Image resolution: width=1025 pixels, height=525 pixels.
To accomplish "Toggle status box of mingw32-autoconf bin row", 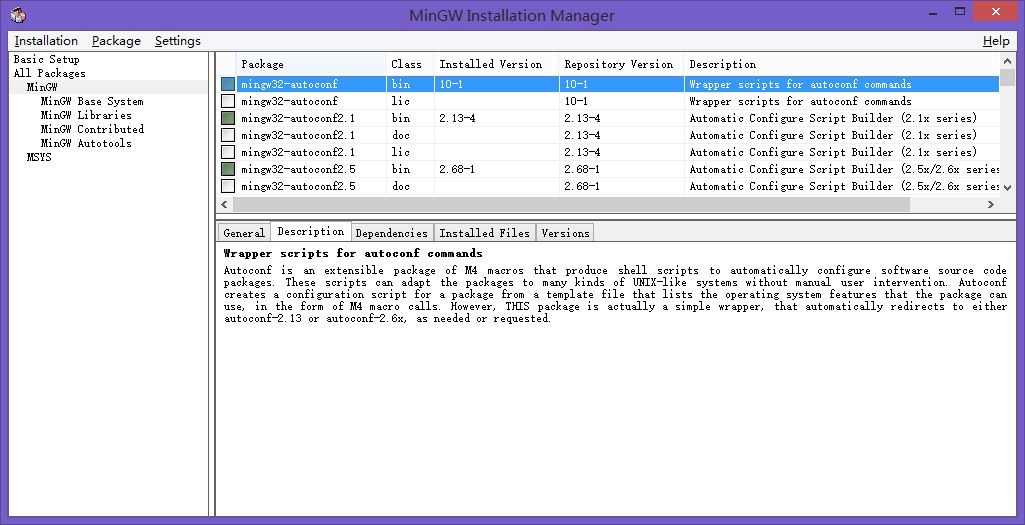I will tap(227, 84).
